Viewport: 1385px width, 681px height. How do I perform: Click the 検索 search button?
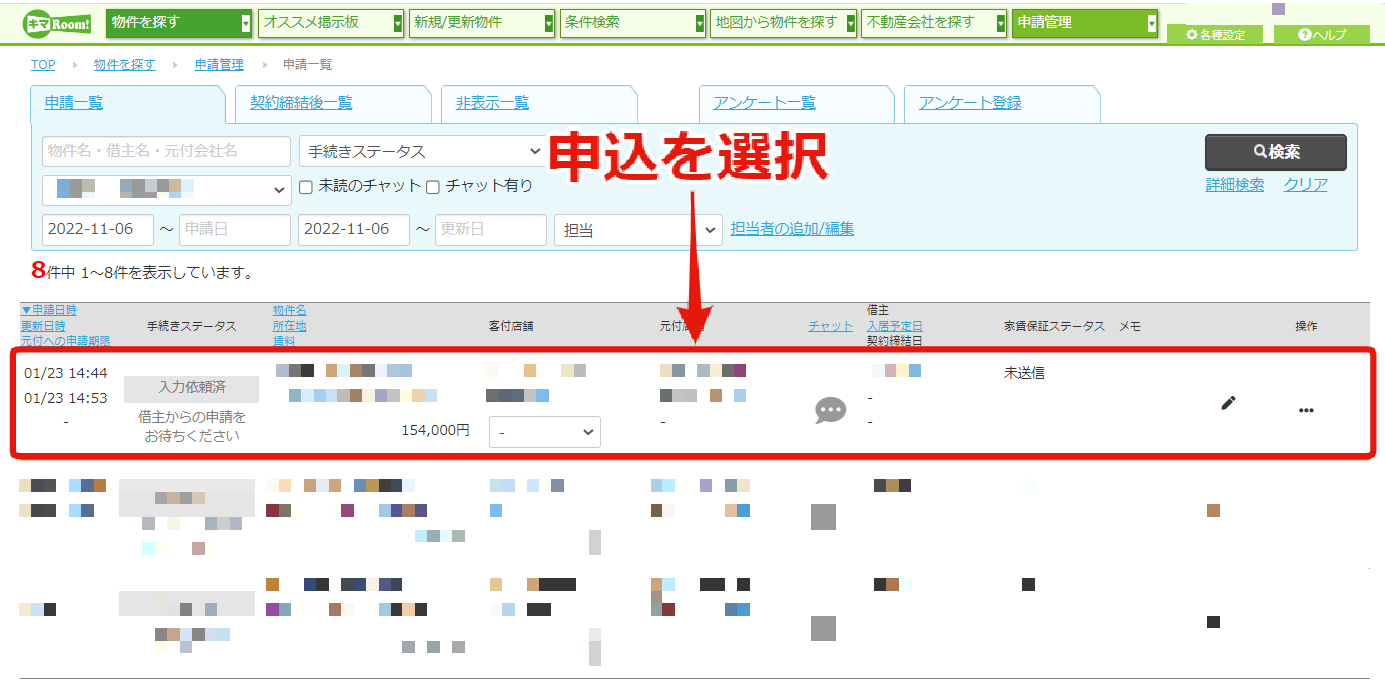(1275, 152)
